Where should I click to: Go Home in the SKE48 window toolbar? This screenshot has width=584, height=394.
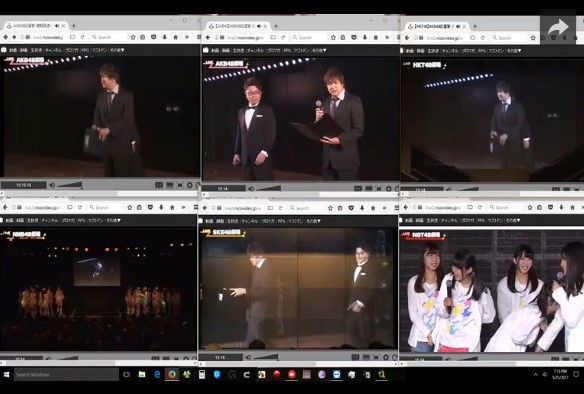point(373,208)
